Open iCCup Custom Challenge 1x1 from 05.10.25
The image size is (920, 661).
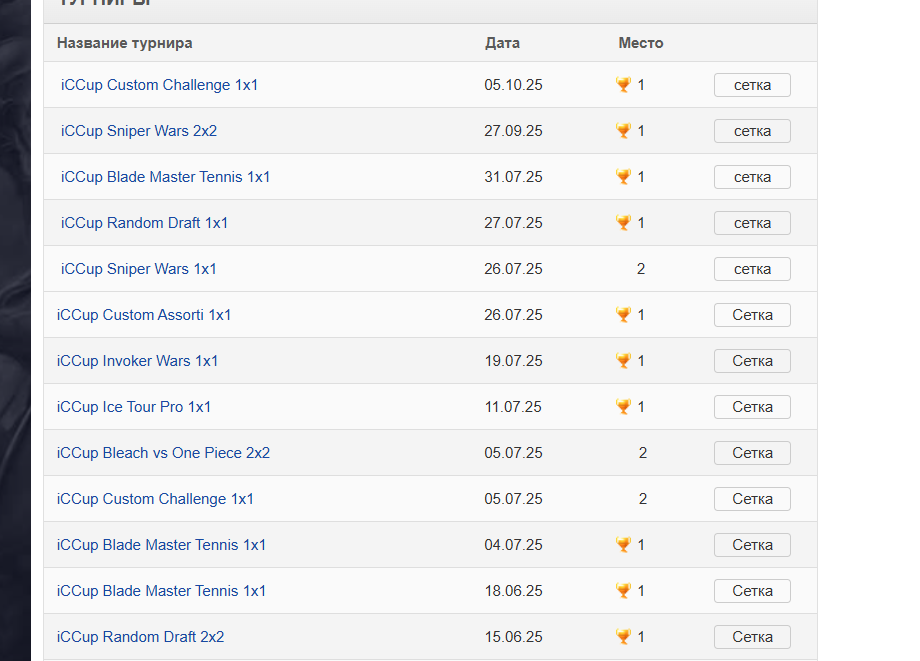(159, 85)
